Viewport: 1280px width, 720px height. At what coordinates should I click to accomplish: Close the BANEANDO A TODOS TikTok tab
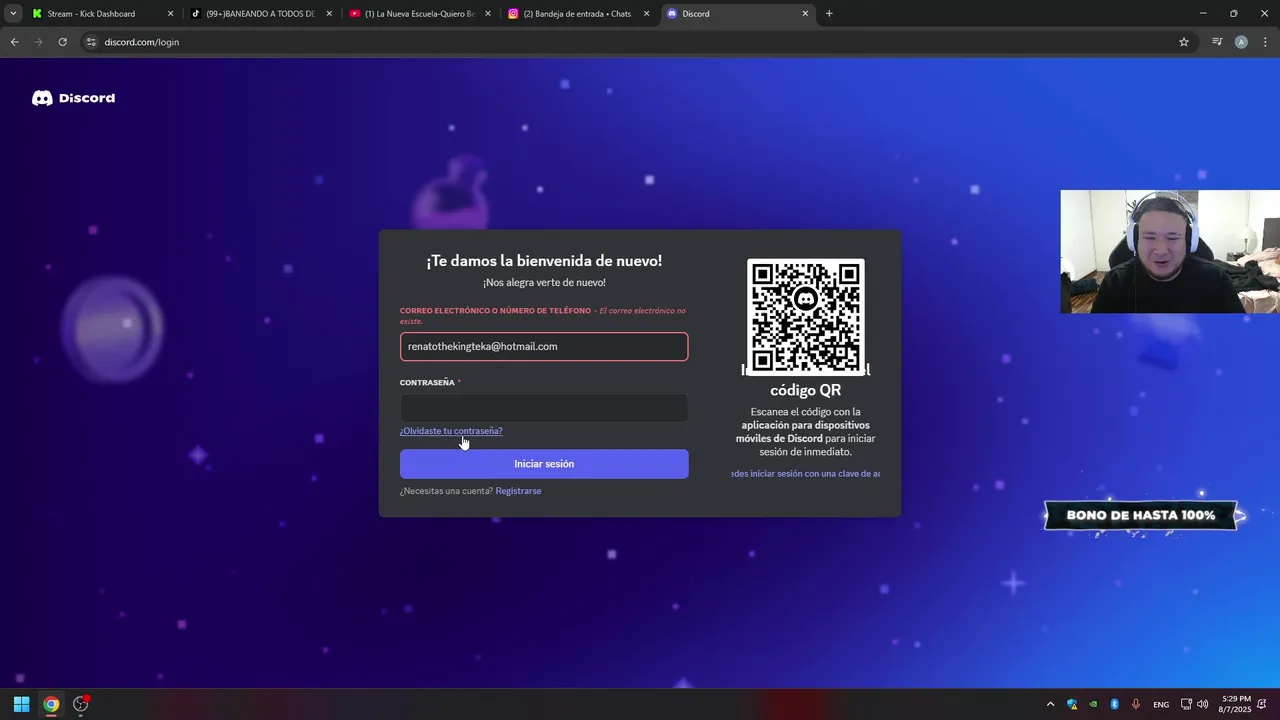coord(329,14)
